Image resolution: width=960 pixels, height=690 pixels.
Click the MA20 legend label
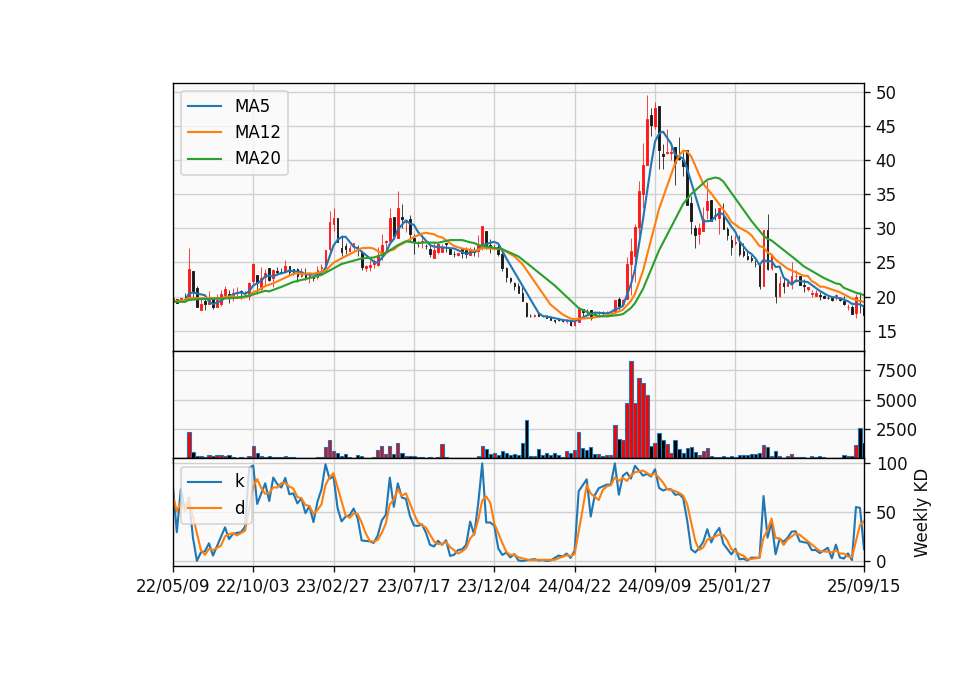point(257,158)
